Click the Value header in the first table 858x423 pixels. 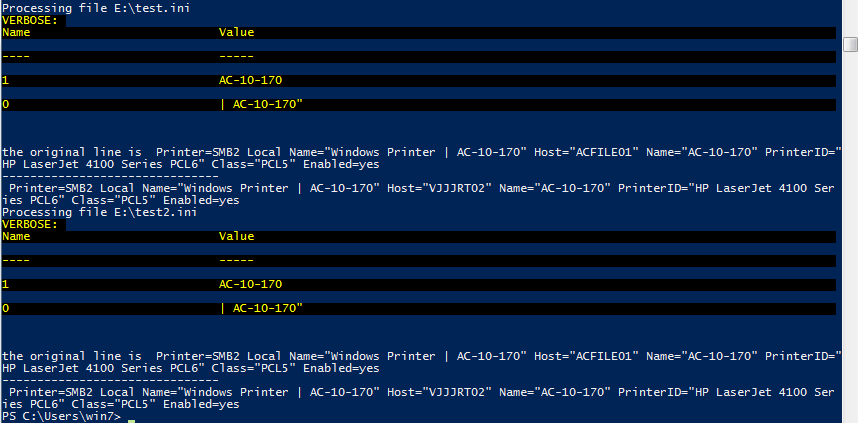(236, 32)
